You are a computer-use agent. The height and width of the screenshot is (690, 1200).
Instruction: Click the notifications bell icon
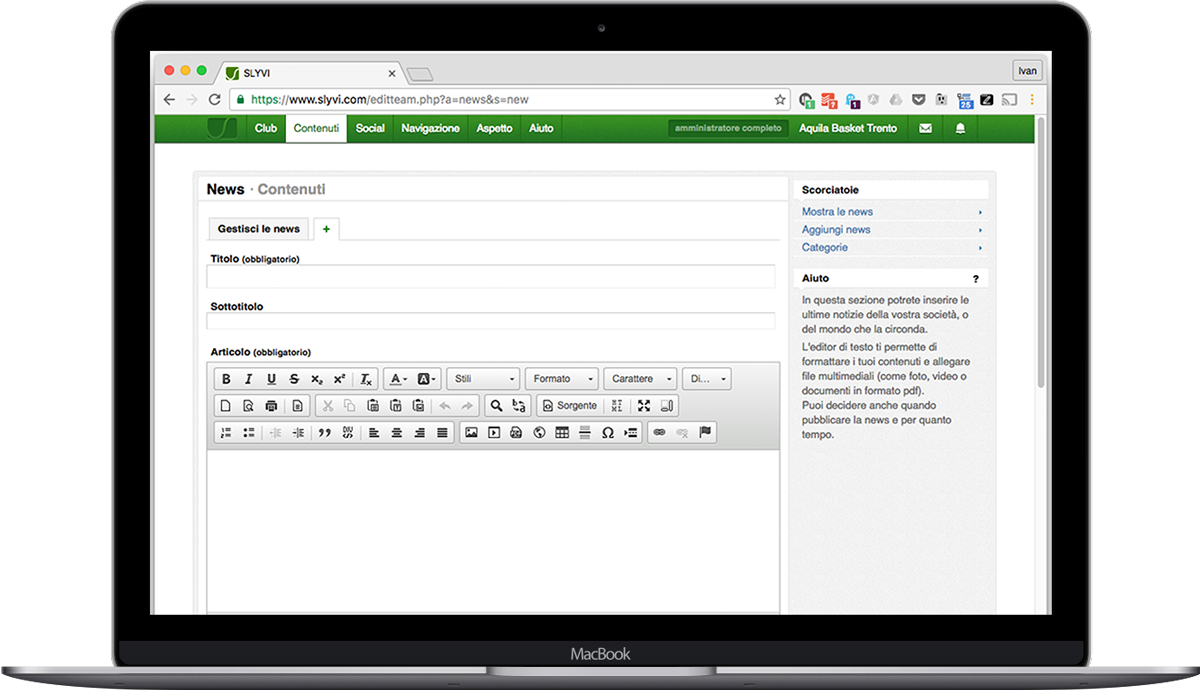pyautogui.click(x=960, y=128)
